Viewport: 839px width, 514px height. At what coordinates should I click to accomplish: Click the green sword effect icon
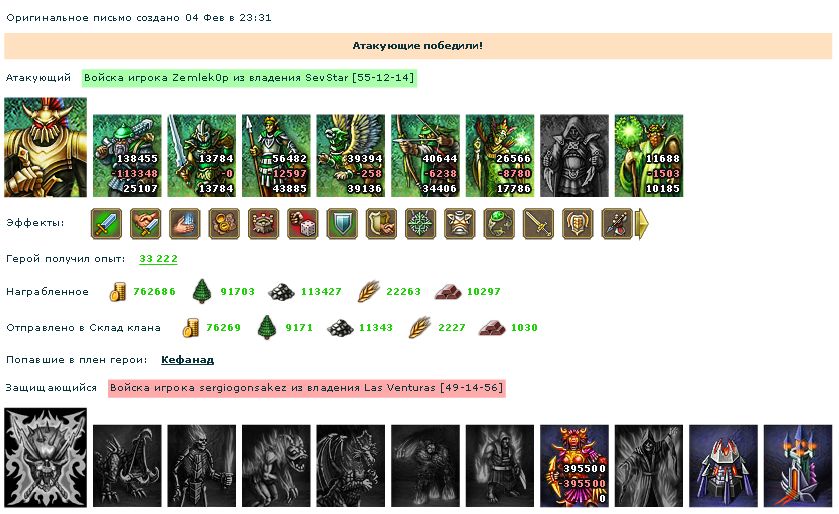click(106, 223)
